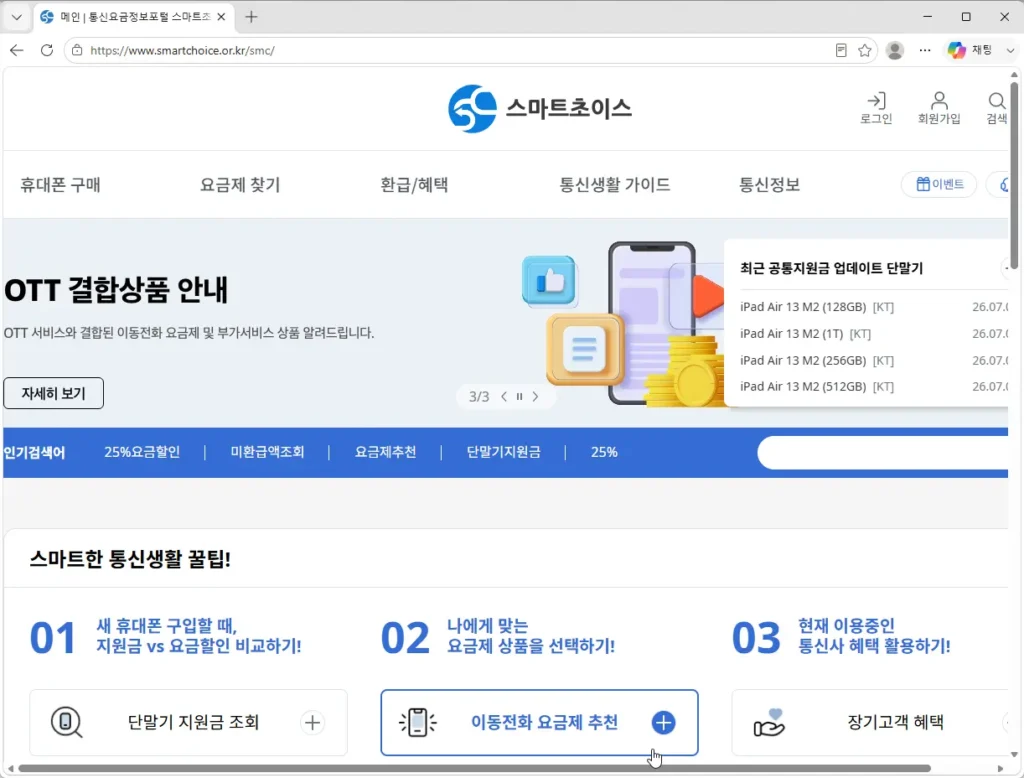
Task: Click the horizontal scrollbar thumb
Action: [474, 769]
